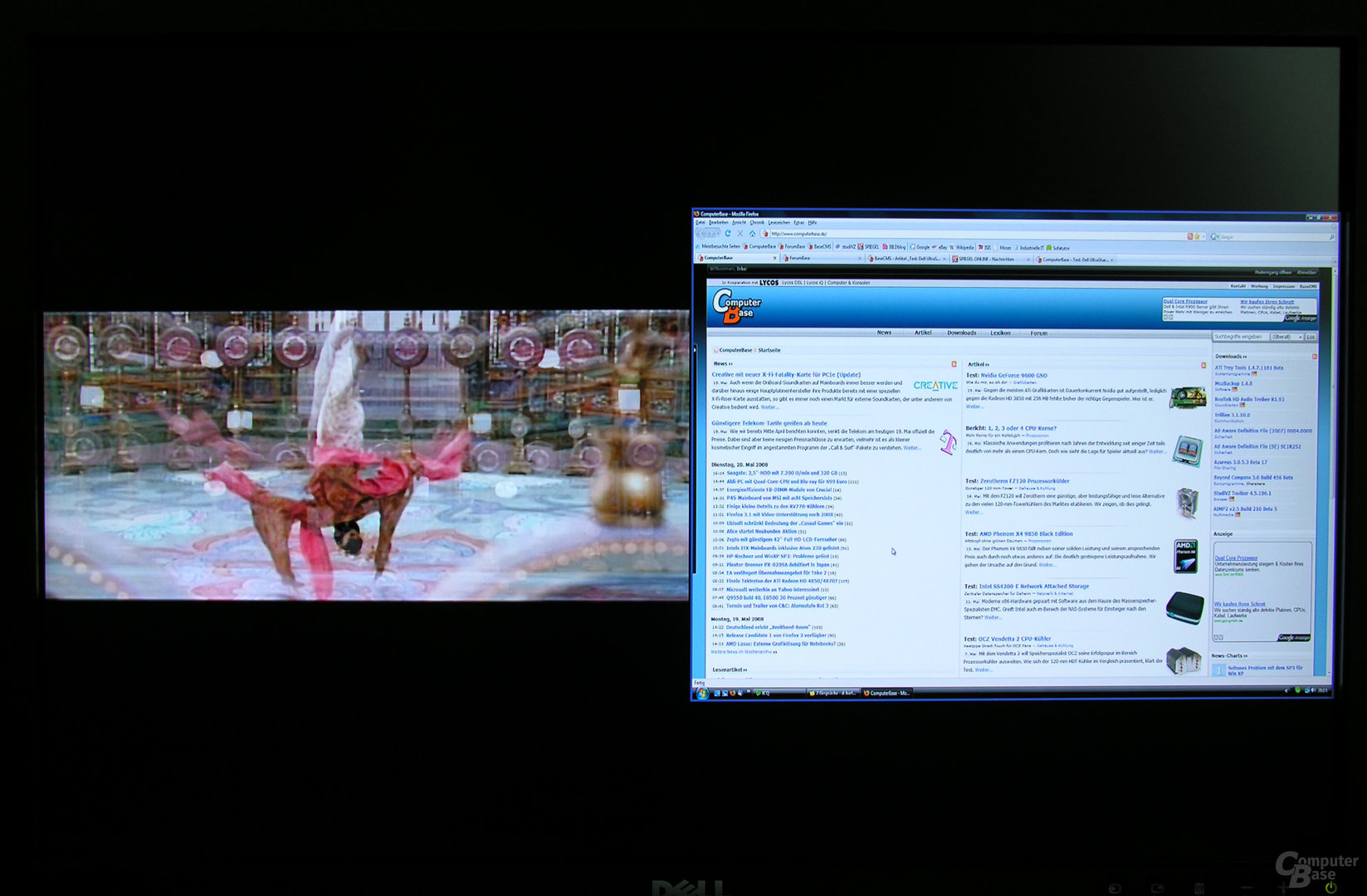Click the Abmelden link at the top right
Image resolution: width=1367 pixels, height=896 pixels.
click(x=1306, y=272)
